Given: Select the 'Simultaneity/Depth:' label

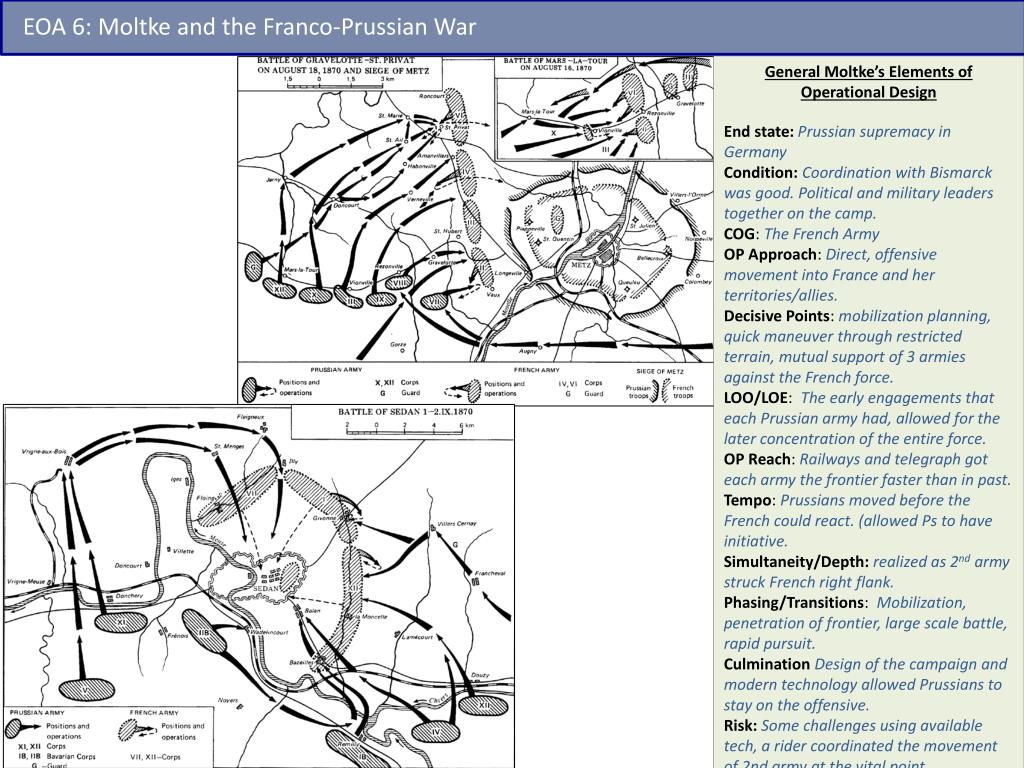Looking at the screenshot, I should pos(796,562).
